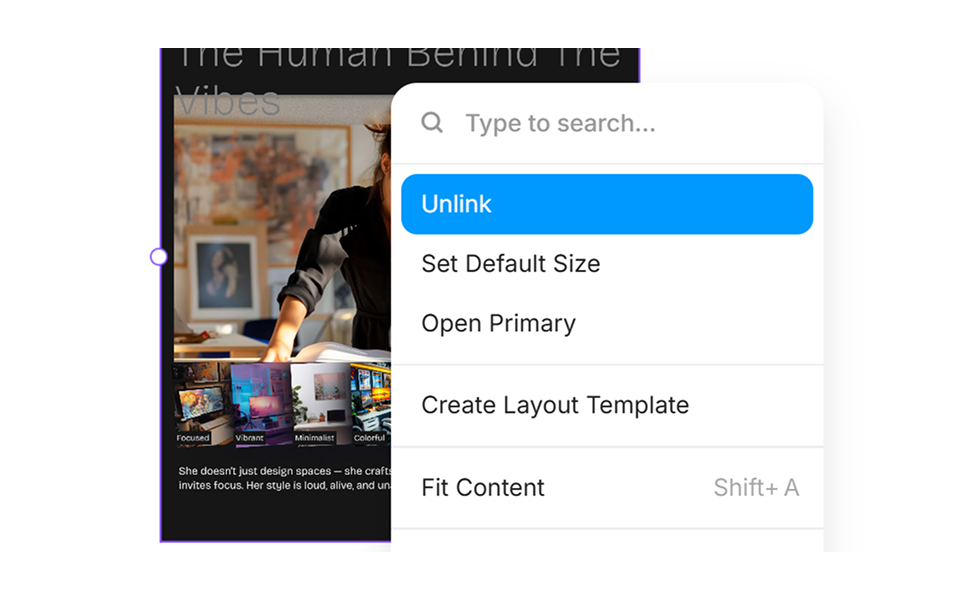Viewport: 960px width, 600px height.
Task: Select Create Layout Template
Action: tap(555, 405)
